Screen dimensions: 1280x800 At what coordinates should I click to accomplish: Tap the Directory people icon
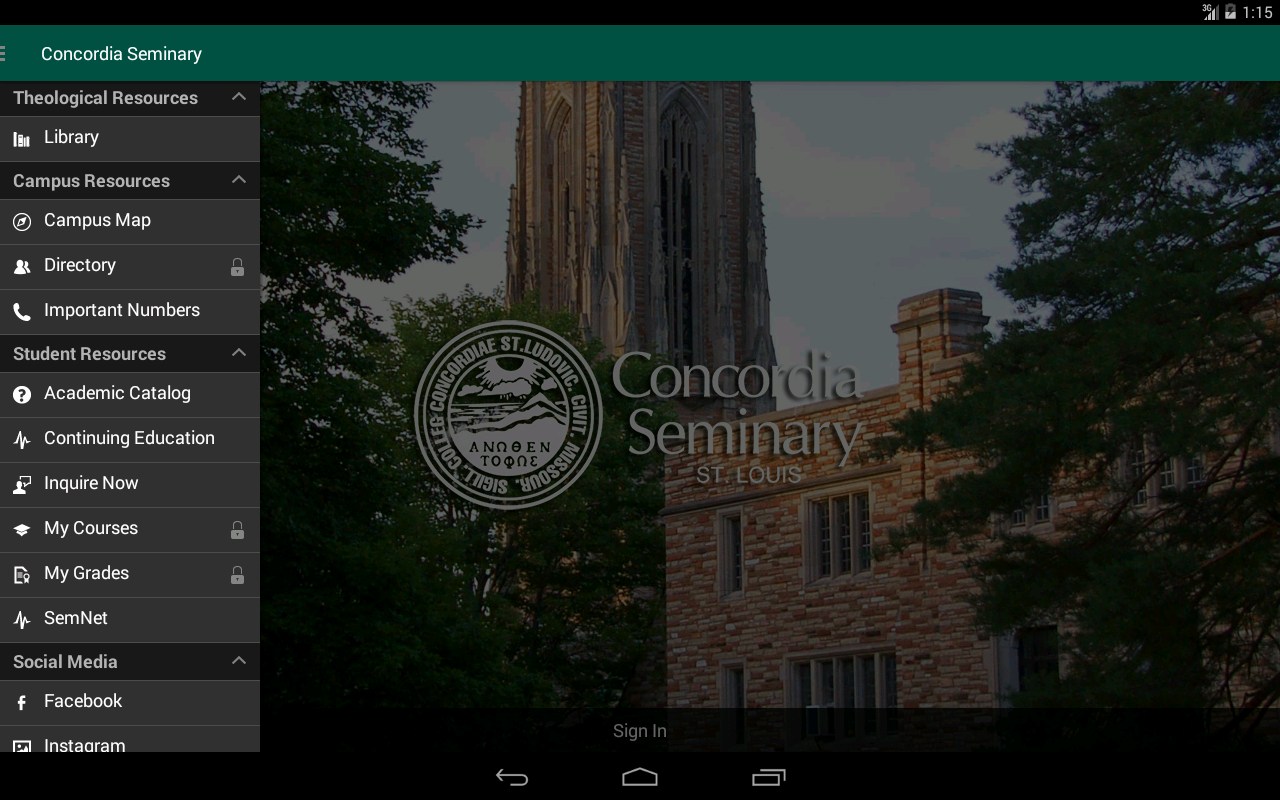point(22,267)
